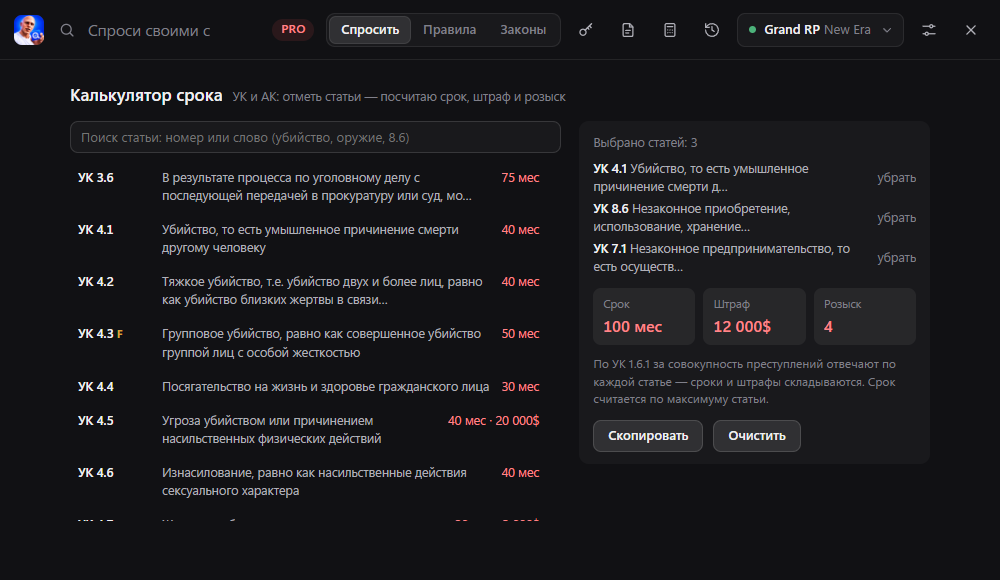Switch to the Законы tab

(523, 30)
